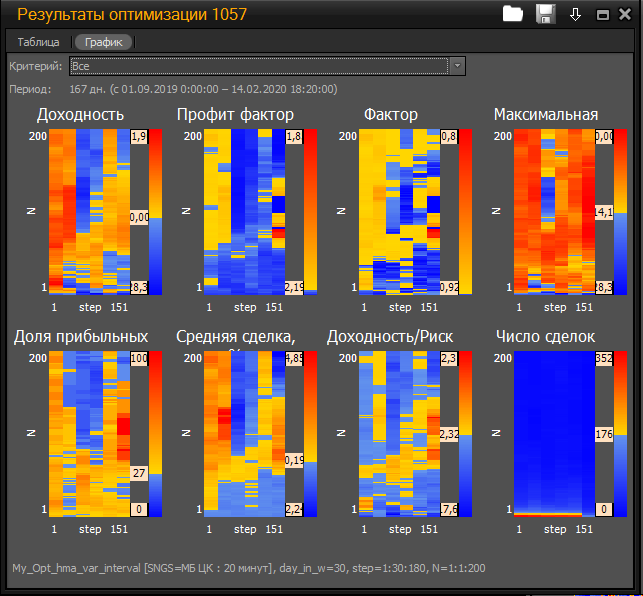
Task: Select the Средняя сделка heatmap
Action: click(x=244, y=434)
